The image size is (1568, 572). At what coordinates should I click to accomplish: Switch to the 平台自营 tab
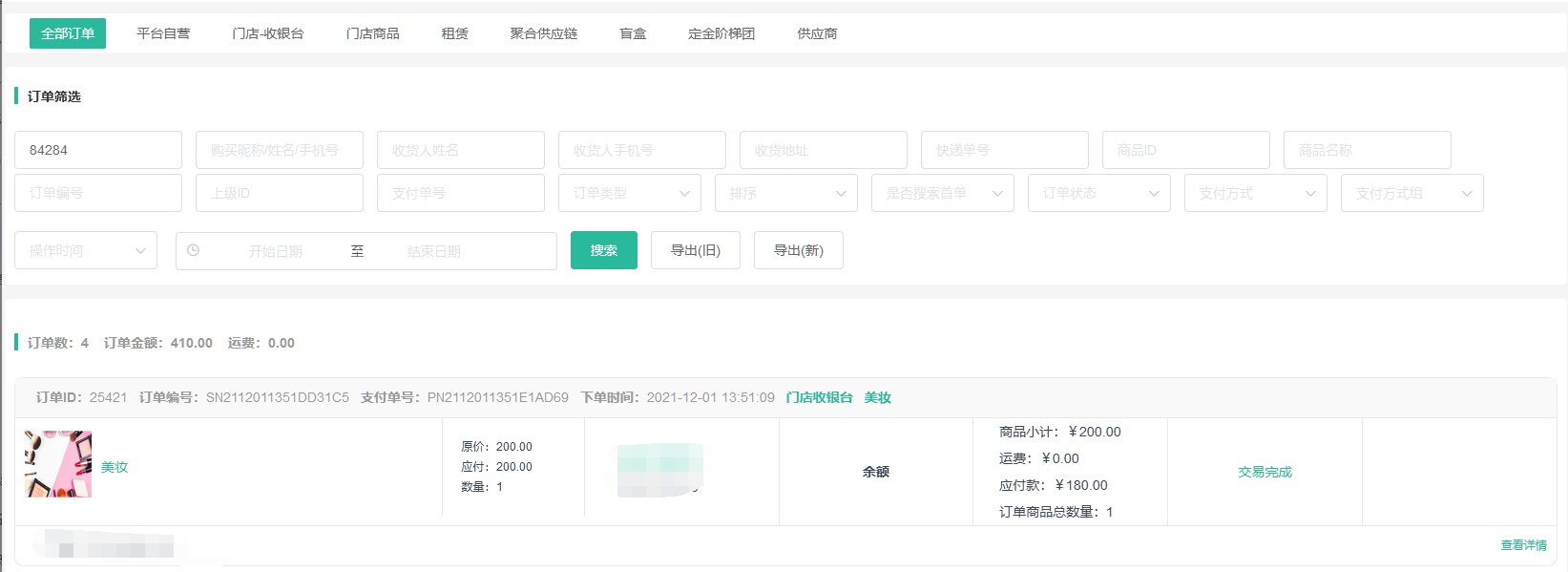click(163, 33)
